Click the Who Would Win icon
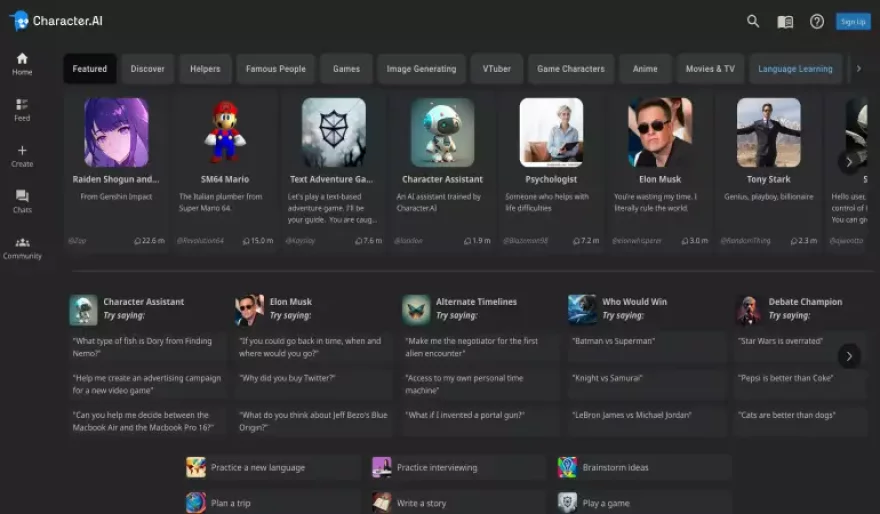Viewport: 880px width, 514px height. tap(582, 310)
